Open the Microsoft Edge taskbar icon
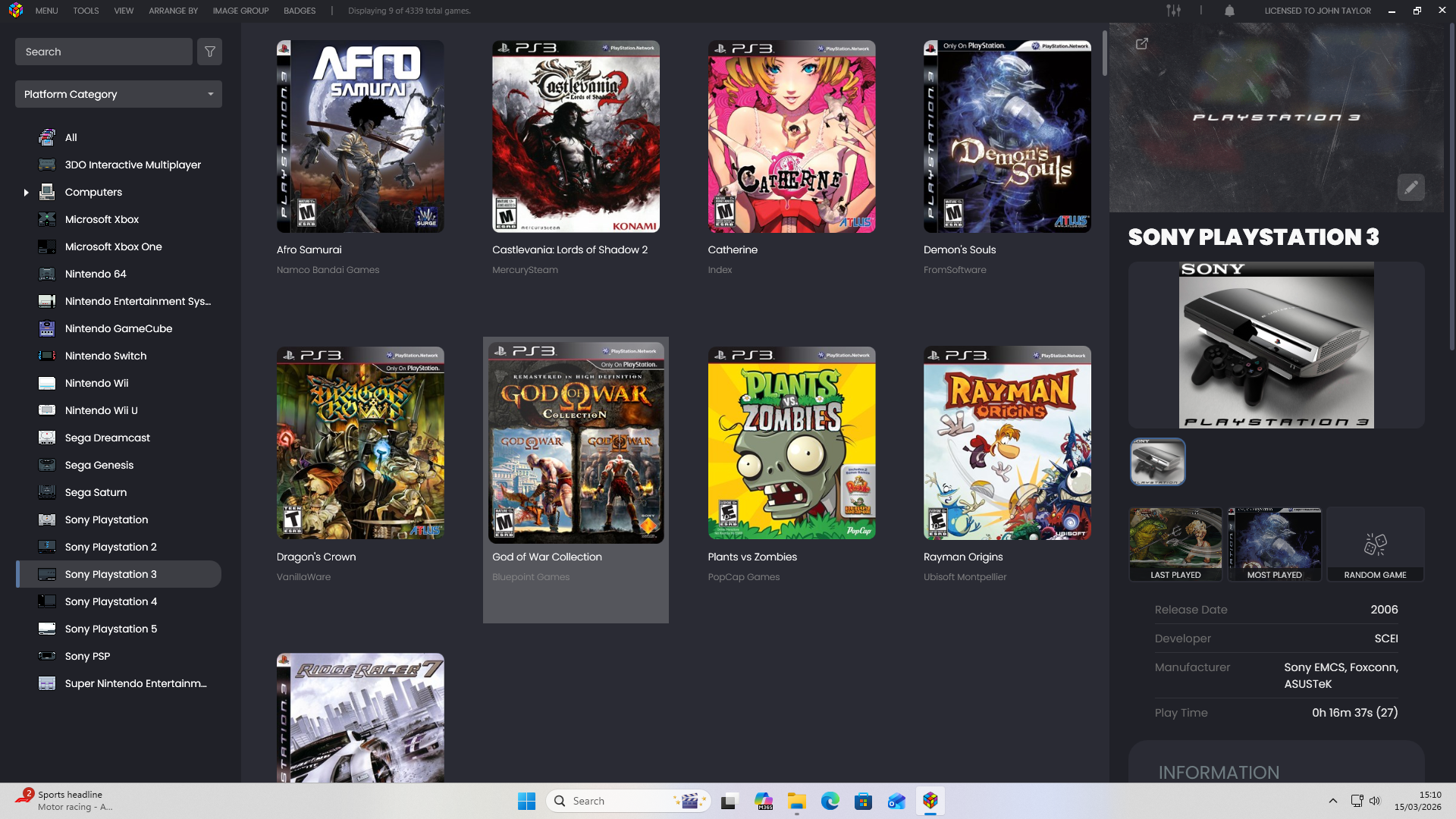The height and width of the screenshot is (819, 1456). click(x=830, y=801)
